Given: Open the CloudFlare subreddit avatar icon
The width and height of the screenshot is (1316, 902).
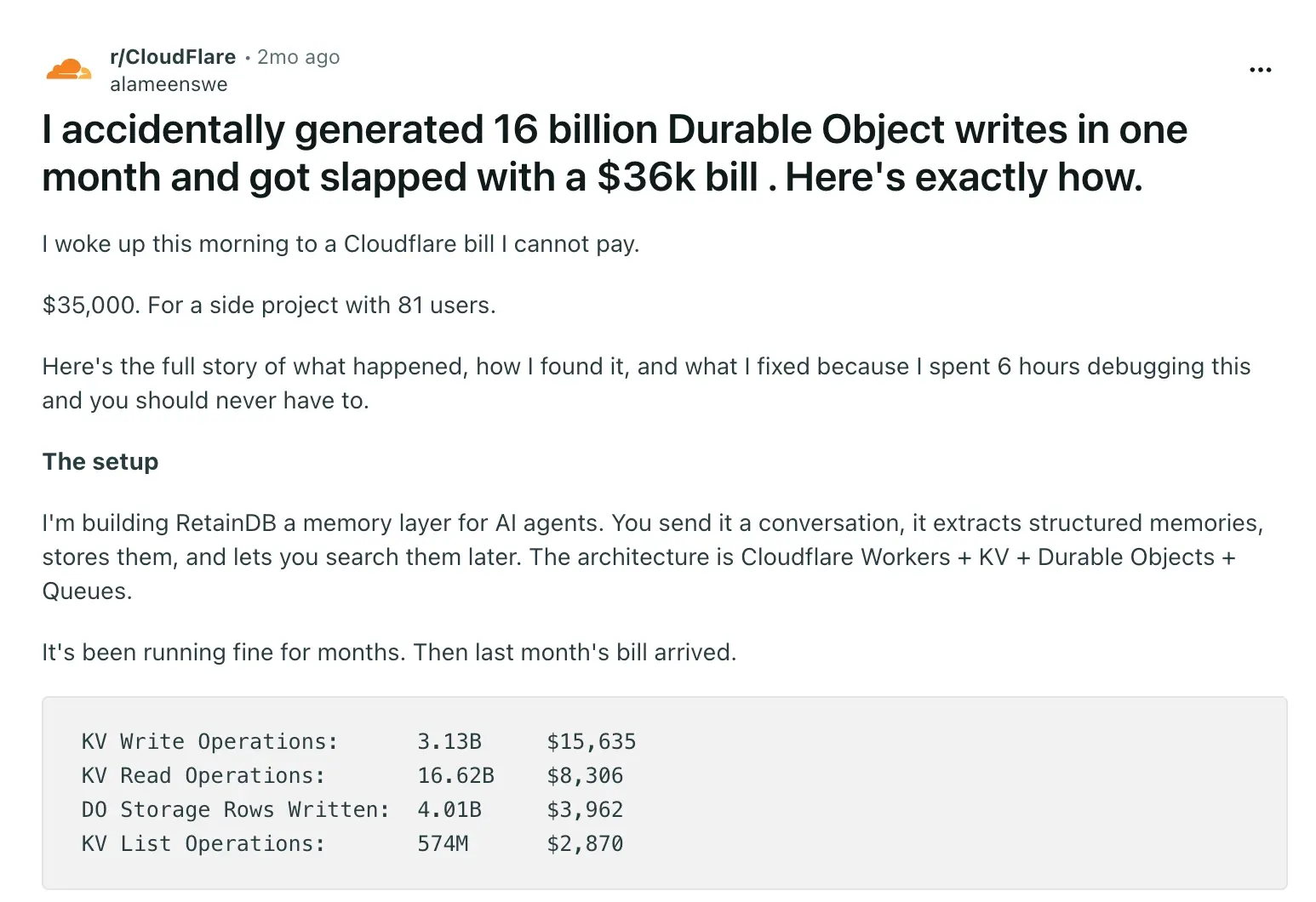Looking at the screenshot, I should pyautogui.click(x=69, y=70).
